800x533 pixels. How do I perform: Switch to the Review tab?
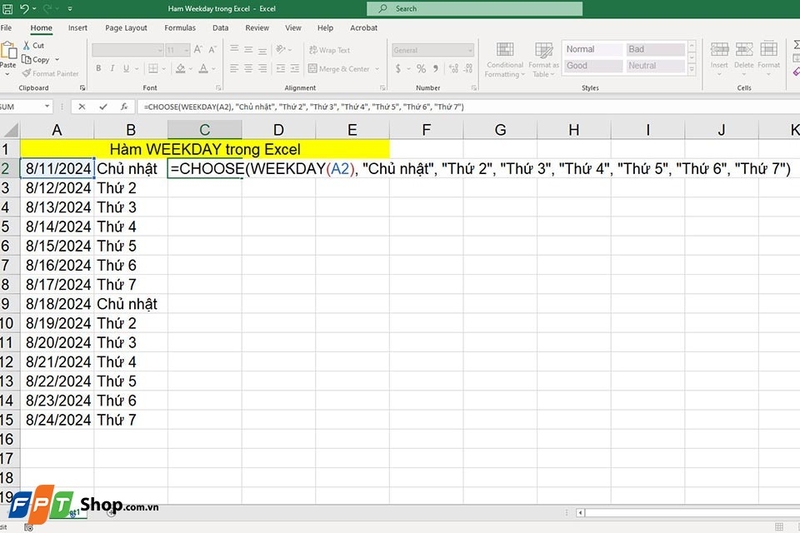click(x=257, y=28)
